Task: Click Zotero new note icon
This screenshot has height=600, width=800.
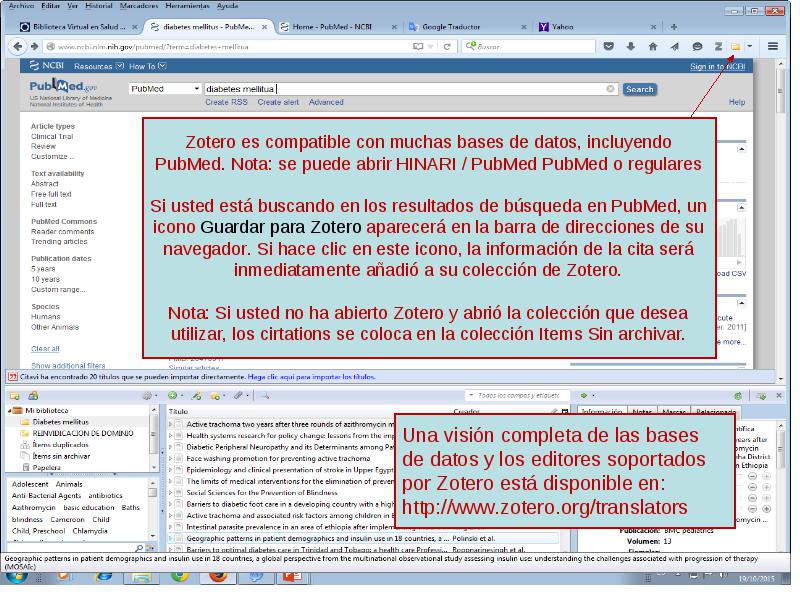Action: point(216,396)
